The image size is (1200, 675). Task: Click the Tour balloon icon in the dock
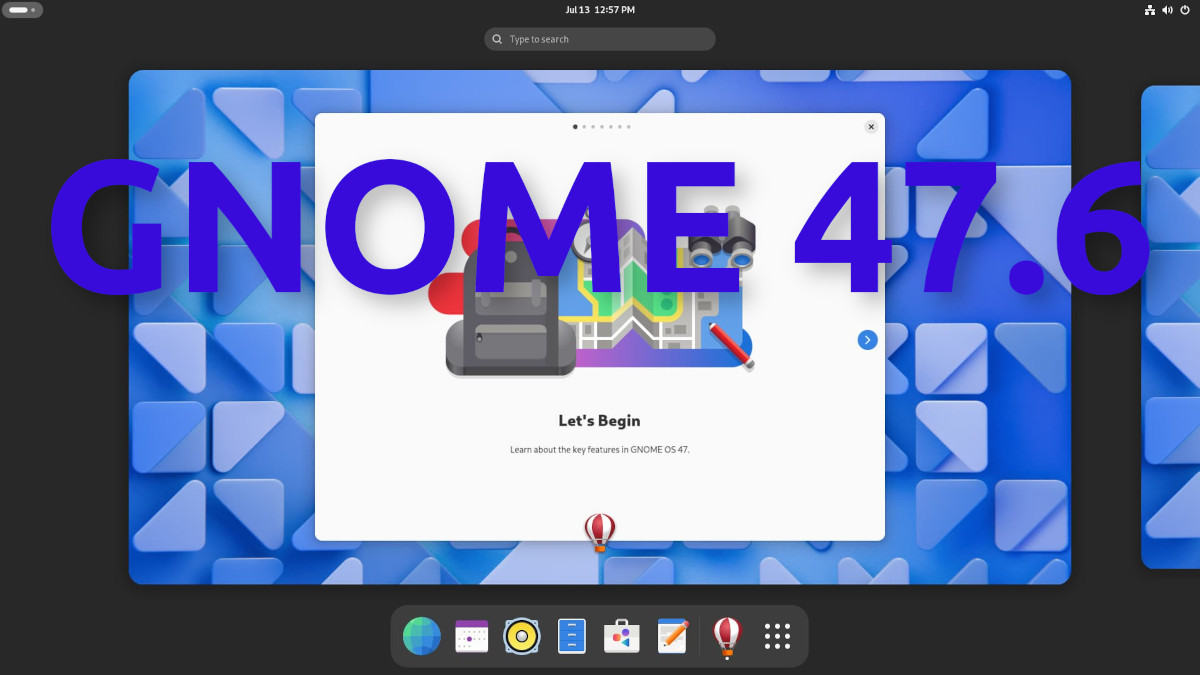point(727,637)
